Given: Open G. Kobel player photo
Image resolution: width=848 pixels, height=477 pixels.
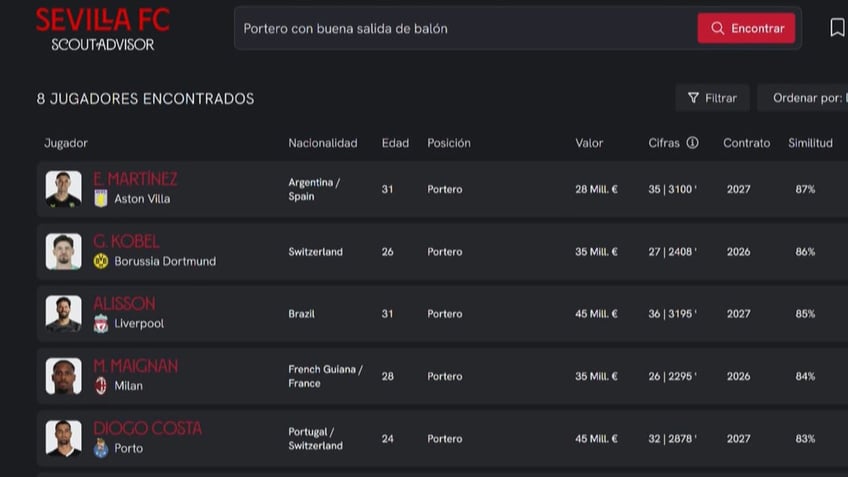Looking at the screenshot, I should coord(63,251).
